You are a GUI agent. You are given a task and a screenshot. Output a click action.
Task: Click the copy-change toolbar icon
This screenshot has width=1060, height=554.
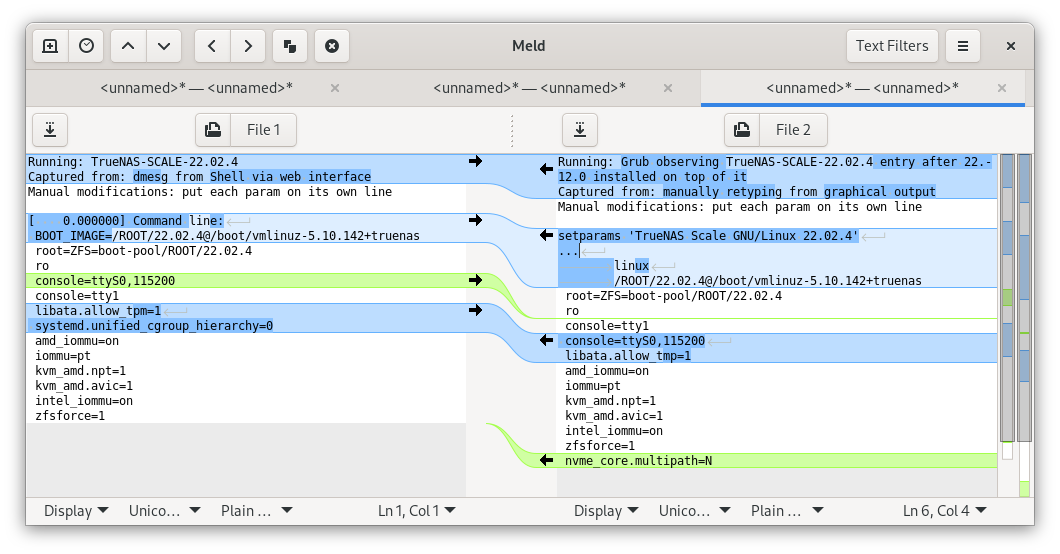point(290,46)
